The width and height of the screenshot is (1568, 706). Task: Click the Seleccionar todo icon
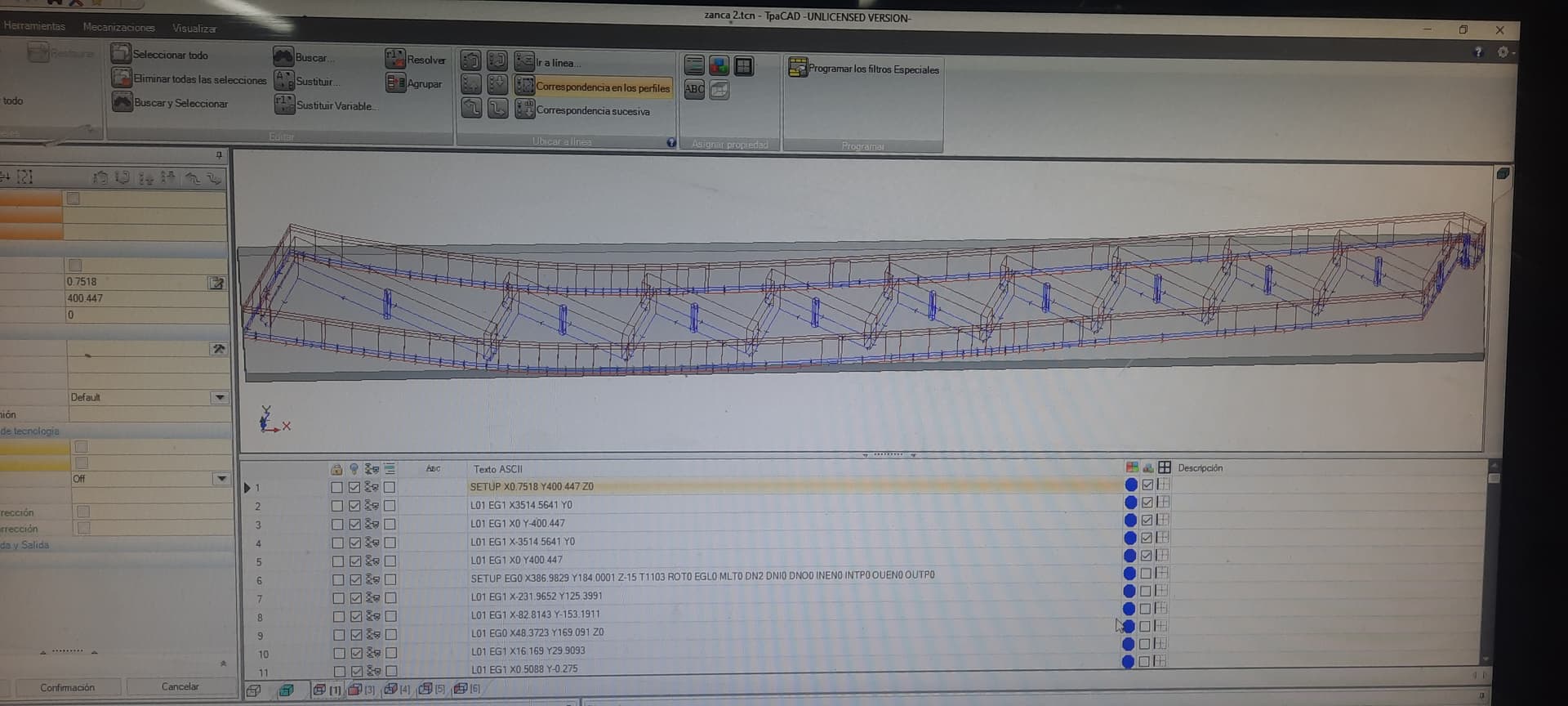pos(121,54)
